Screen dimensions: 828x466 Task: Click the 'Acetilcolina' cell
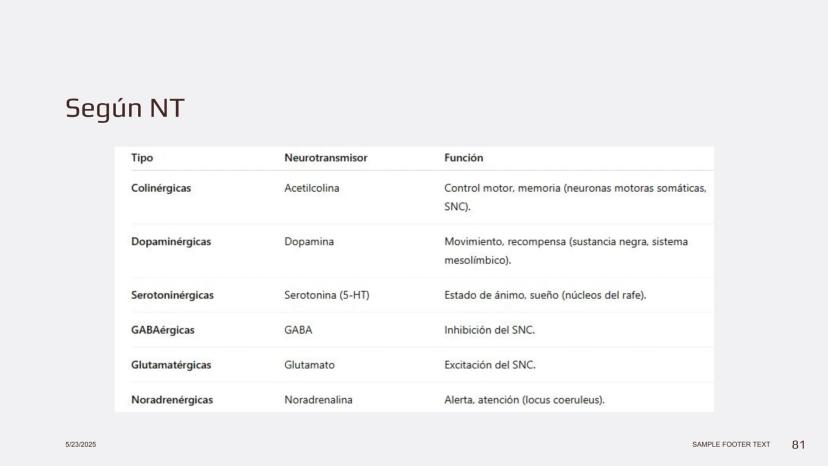click(x=312, y=189)
